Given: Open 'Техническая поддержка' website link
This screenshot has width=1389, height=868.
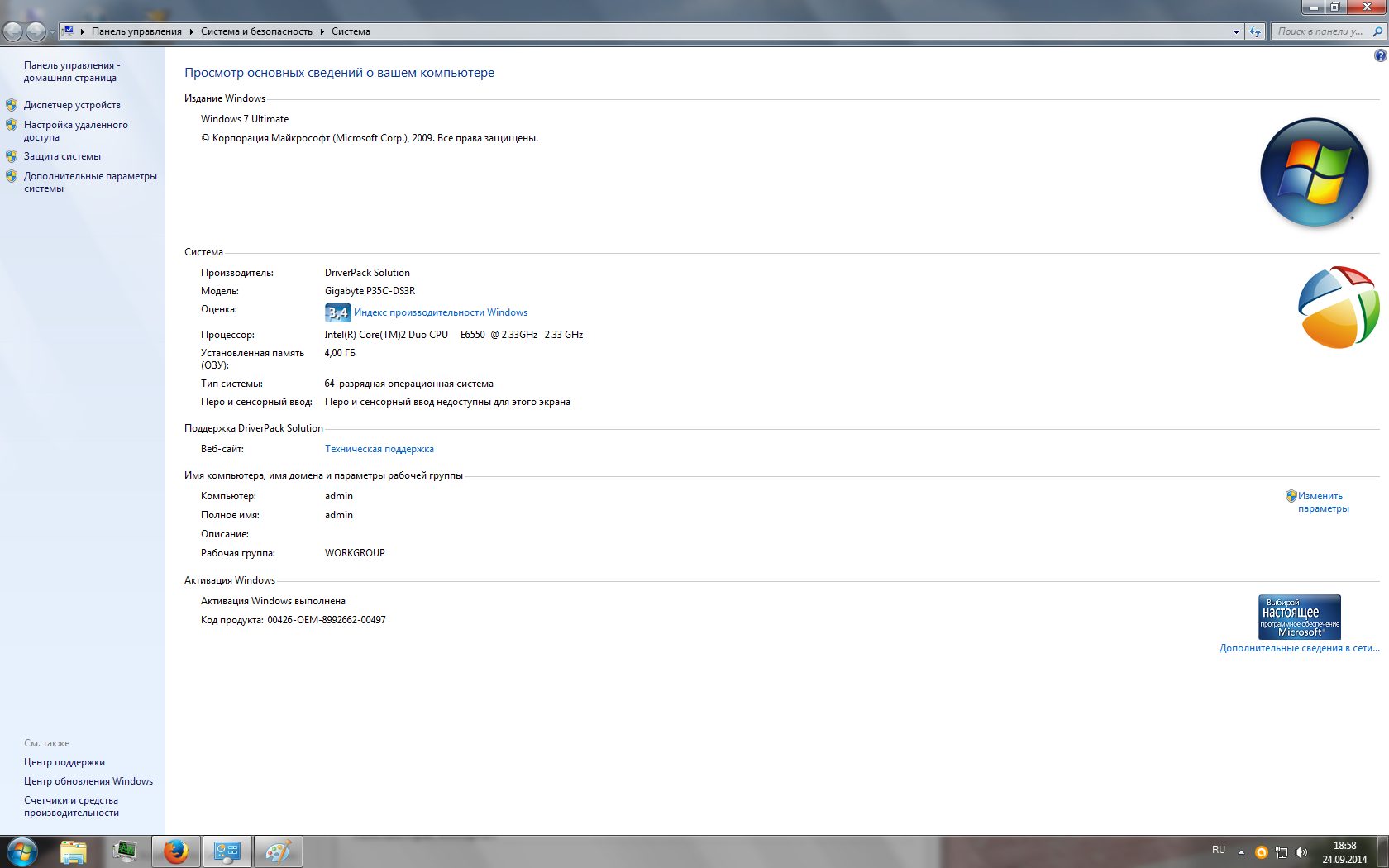Looking at the screenshot, I should click(x=379, y=449).
